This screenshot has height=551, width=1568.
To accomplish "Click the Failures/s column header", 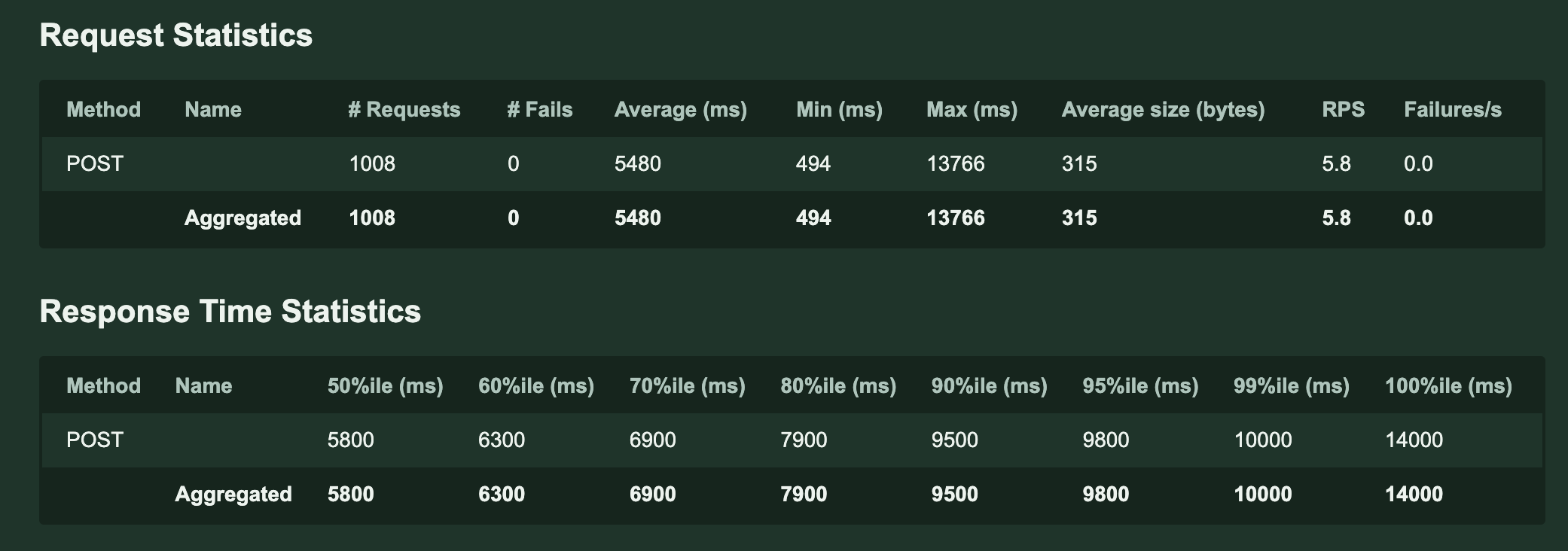I will [1453, 110].
